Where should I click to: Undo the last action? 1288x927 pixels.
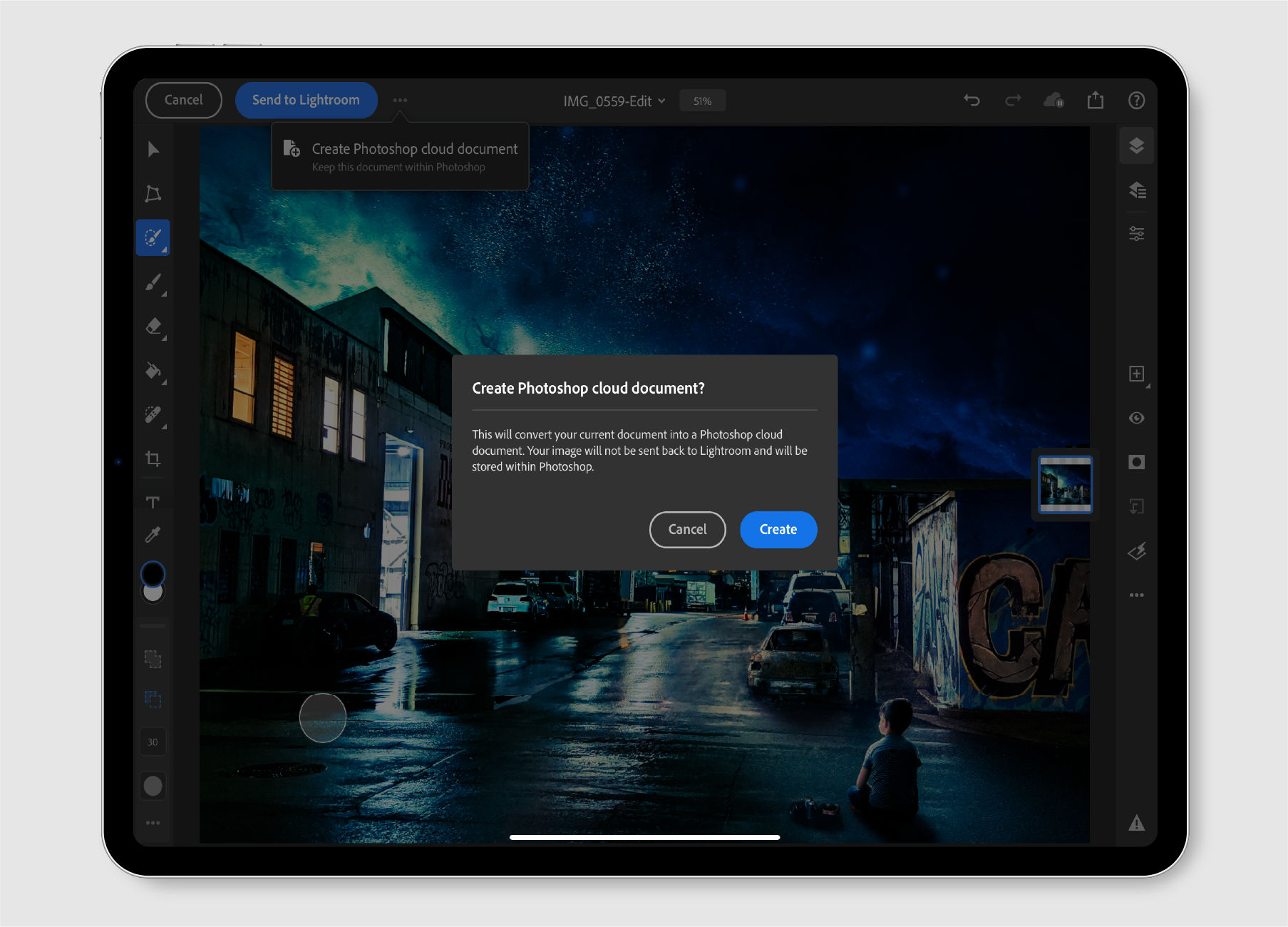coord(972,101)
